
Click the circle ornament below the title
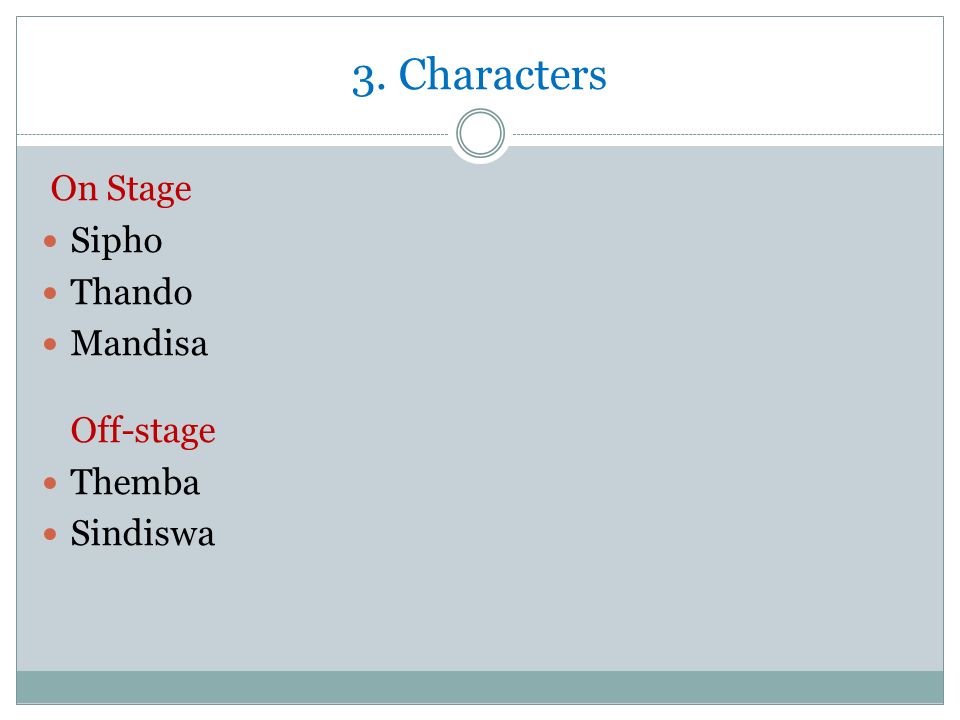tap(481, 133)
